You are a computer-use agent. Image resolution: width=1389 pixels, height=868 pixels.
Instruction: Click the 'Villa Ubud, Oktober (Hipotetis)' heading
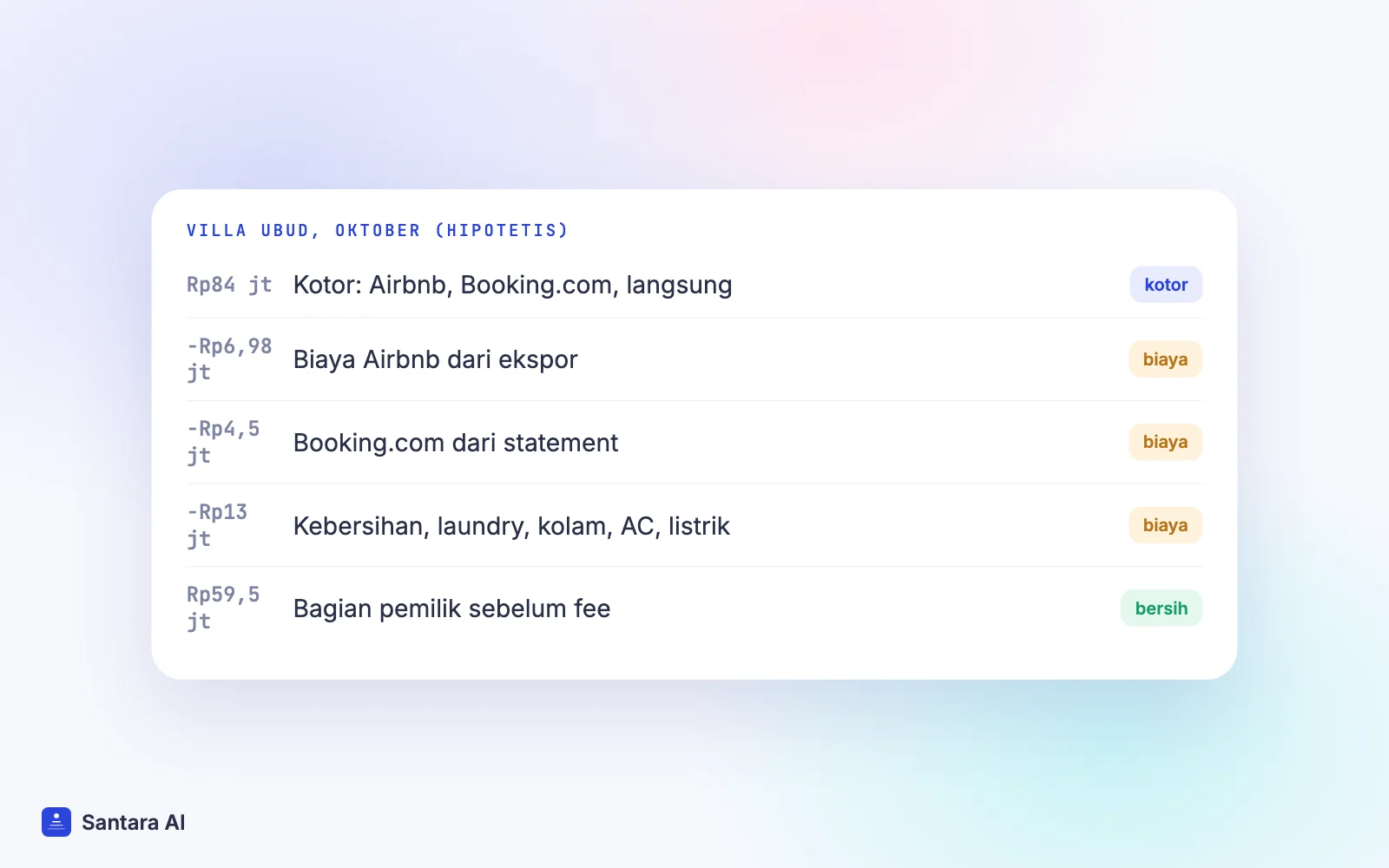tap(378, 230)
